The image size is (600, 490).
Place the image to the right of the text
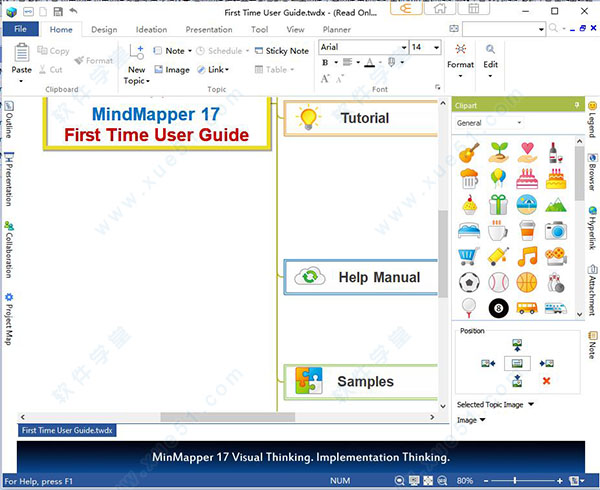(546, 363)
